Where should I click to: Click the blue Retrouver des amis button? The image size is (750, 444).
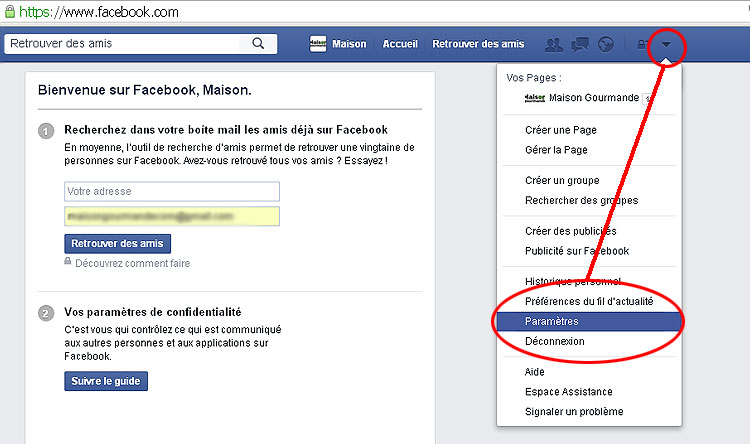pos(117,244)
